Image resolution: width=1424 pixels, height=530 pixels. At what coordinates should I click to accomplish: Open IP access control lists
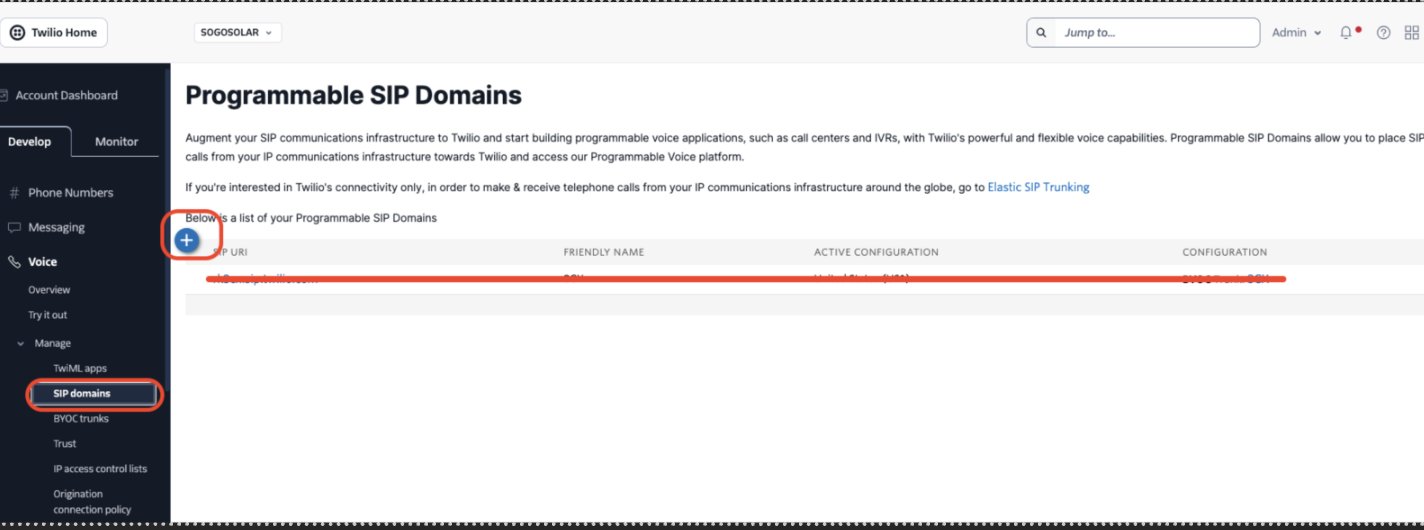100,469
